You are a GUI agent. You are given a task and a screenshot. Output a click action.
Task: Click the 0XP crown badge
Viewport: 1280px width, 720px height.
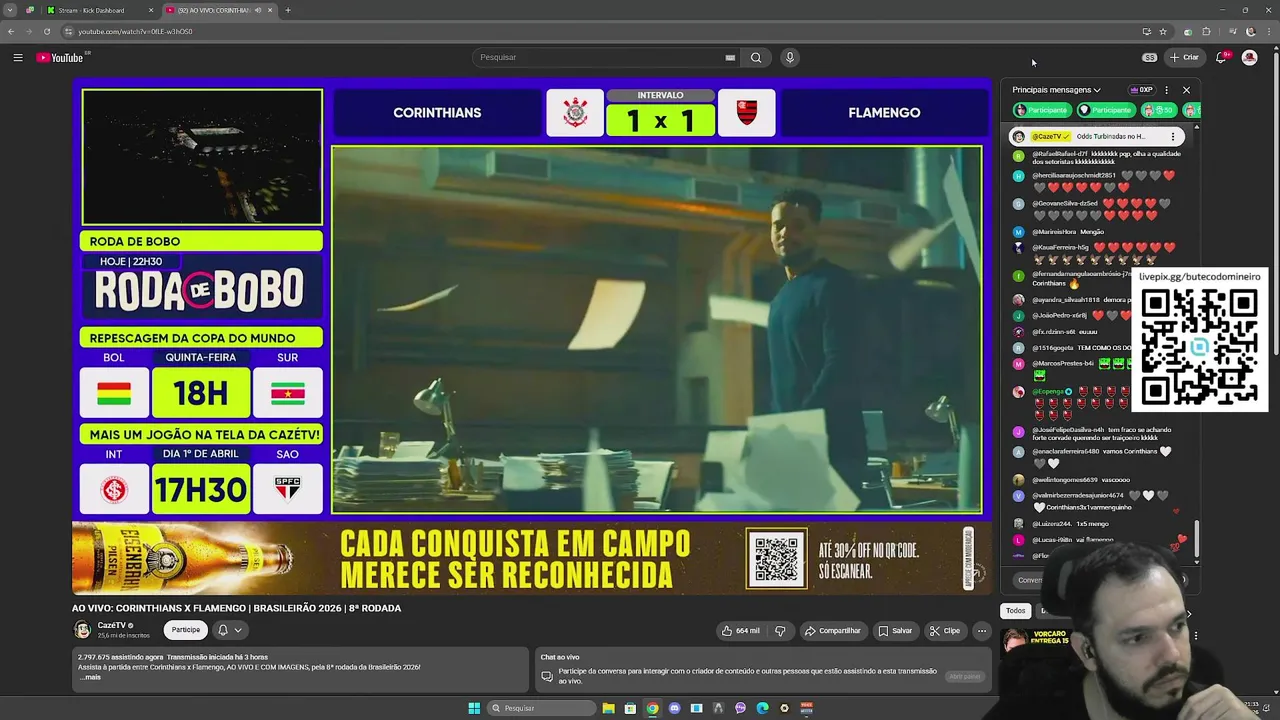pyautogui.click(x=1141, y=90)
